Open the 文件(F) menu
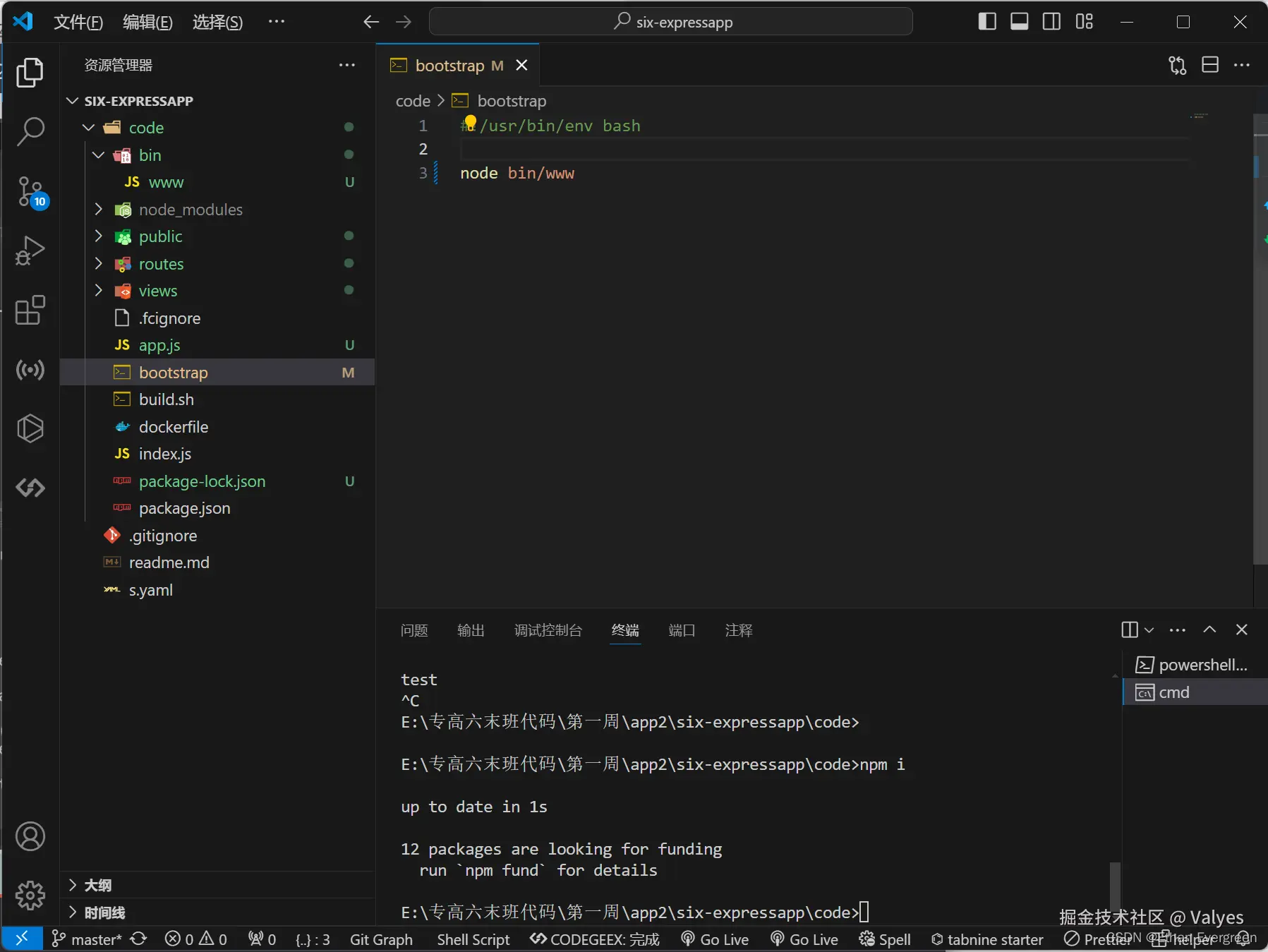 [x=78, y=22]
